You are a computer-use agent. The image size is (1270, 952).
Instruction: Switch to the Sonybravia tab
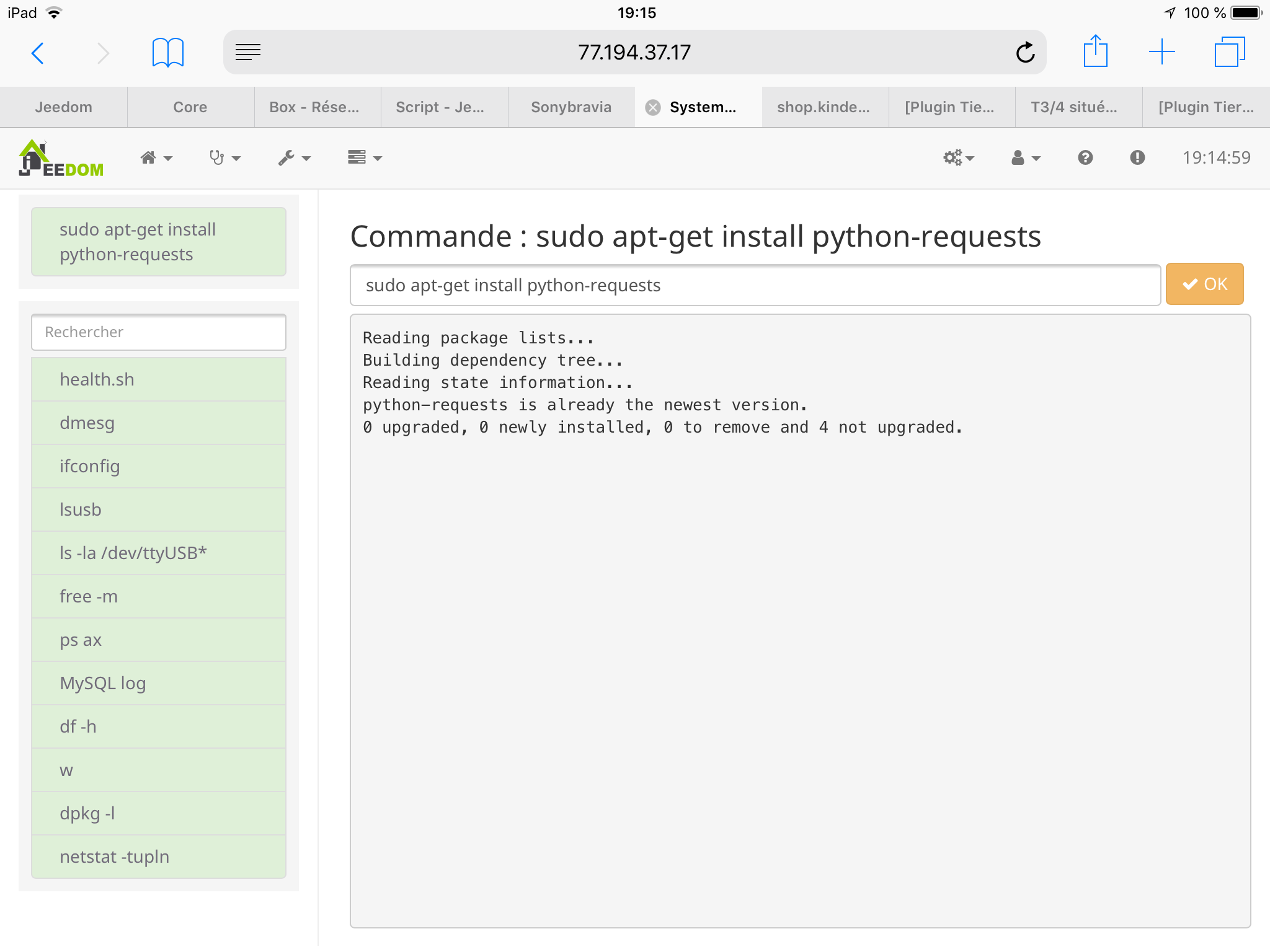click(x=571, y=107)
